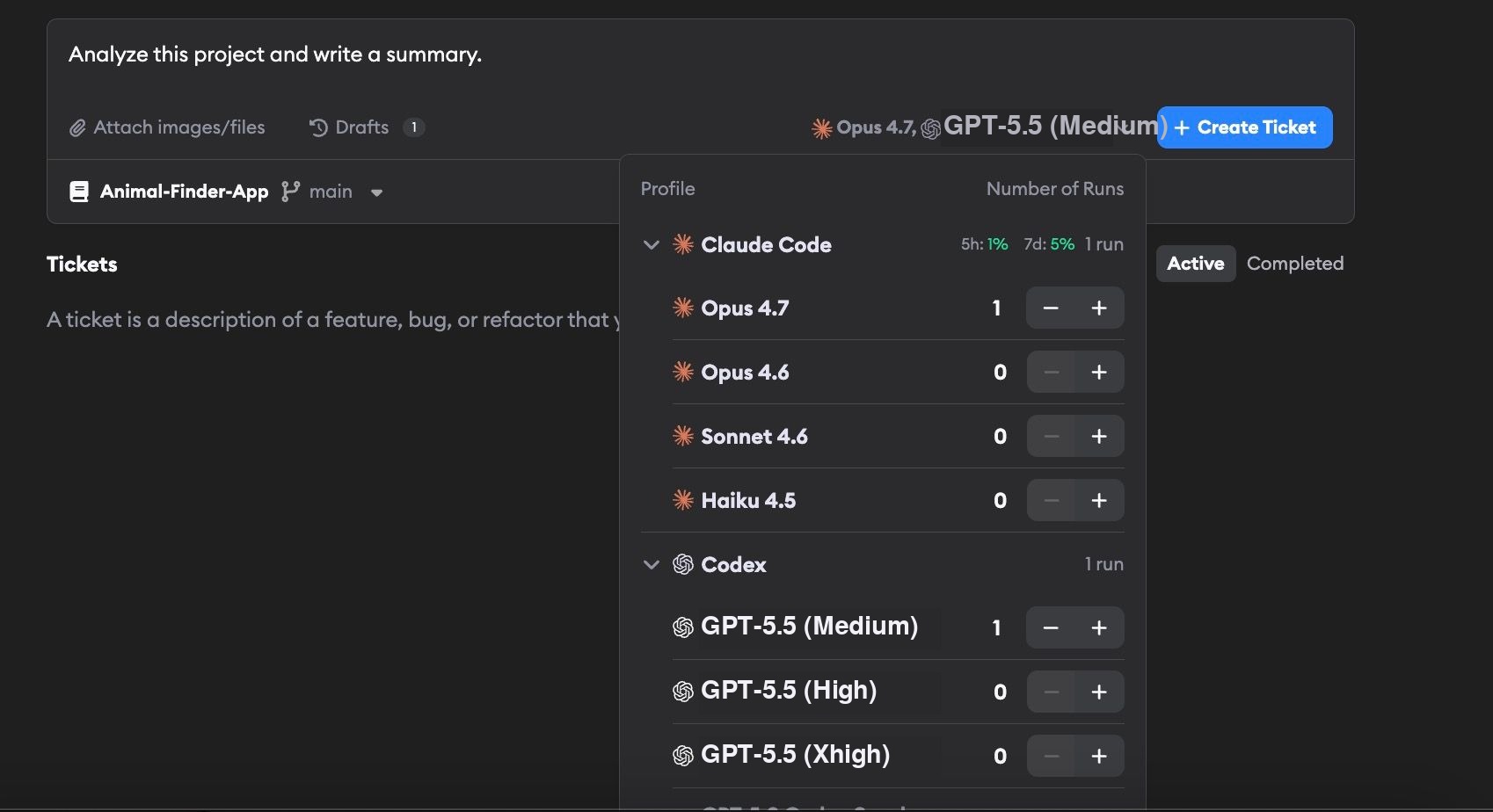The image size is (1493, 812).
Task: Click the Codex group OpenAI icon
Action: (x=683, y=564)
